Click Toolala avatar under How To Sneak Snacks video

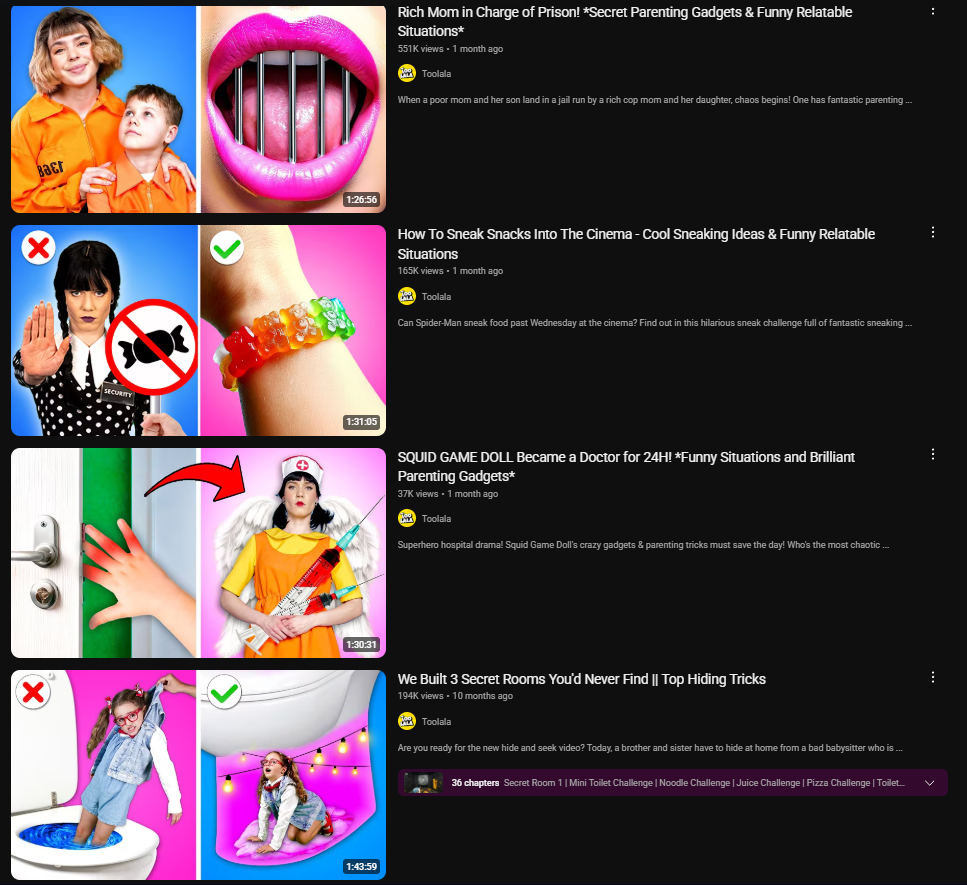(x=406, y=296)
